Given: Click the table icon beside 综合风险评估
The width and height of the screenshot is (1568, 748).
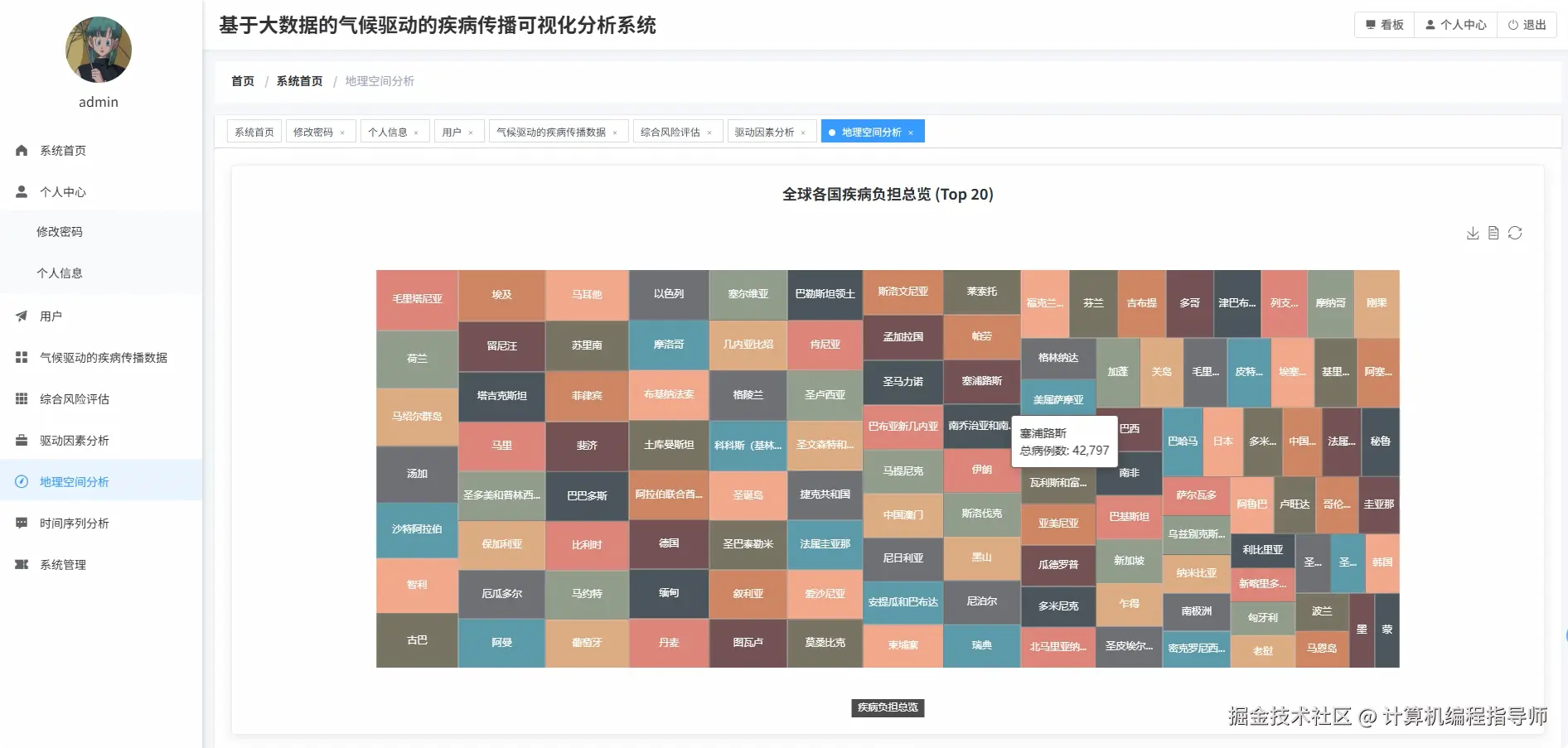Looking at the screenshot, I should [x=22, y=399].
